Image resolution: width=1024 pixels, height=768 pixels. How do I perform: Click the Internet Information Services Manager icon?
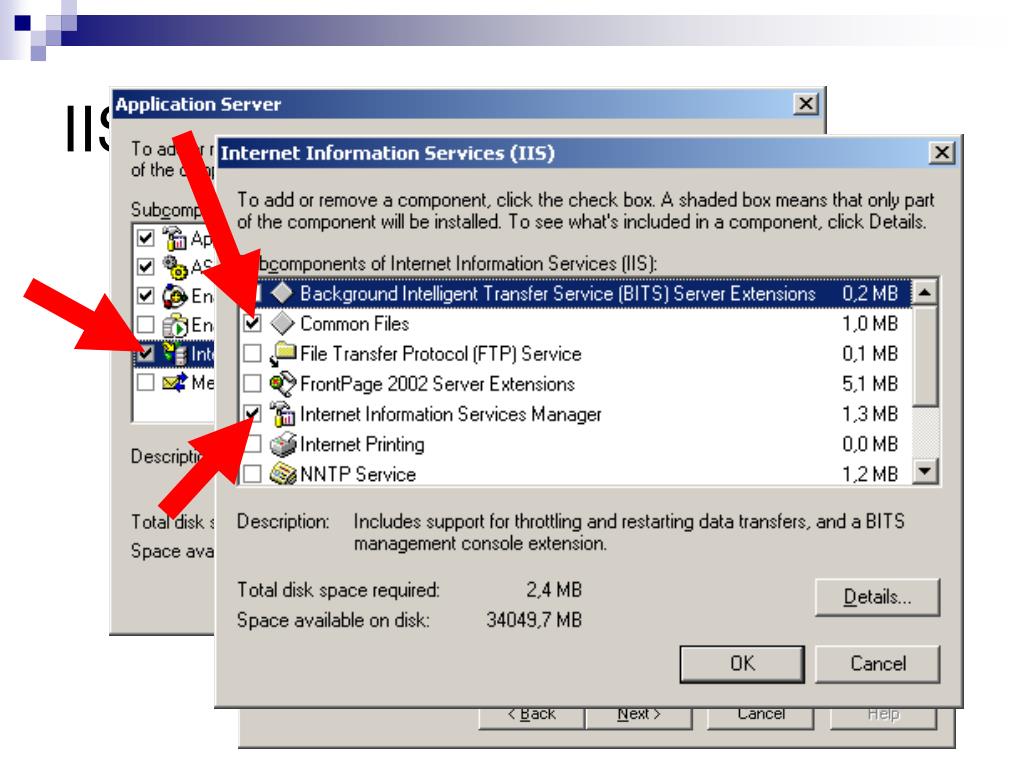282,413
